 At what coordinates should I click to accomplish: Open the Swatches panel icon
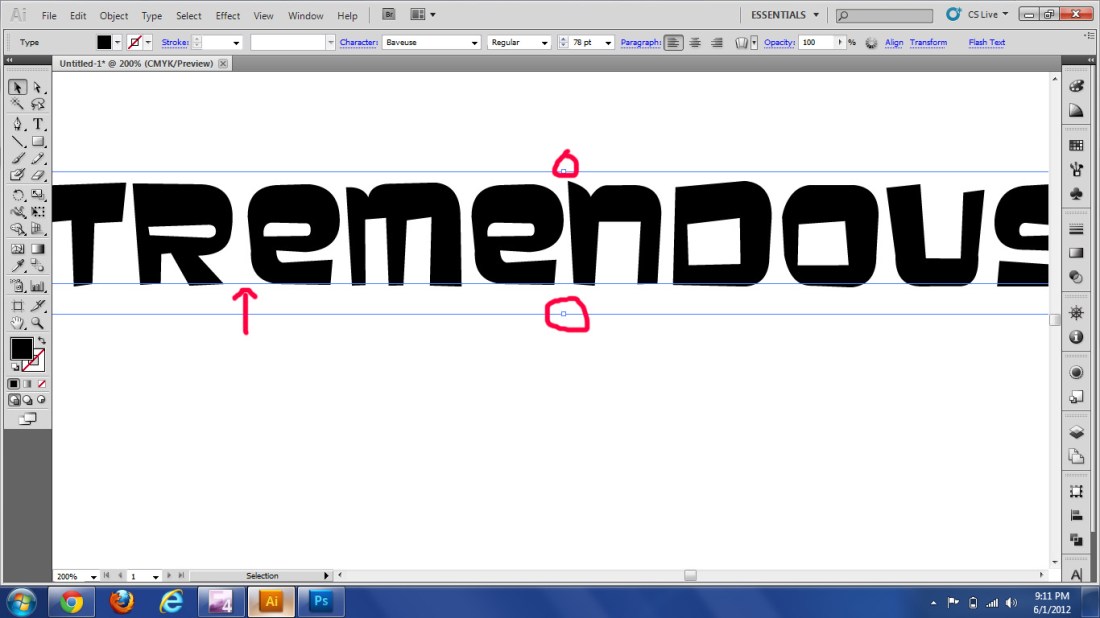tap(1076, 145)
